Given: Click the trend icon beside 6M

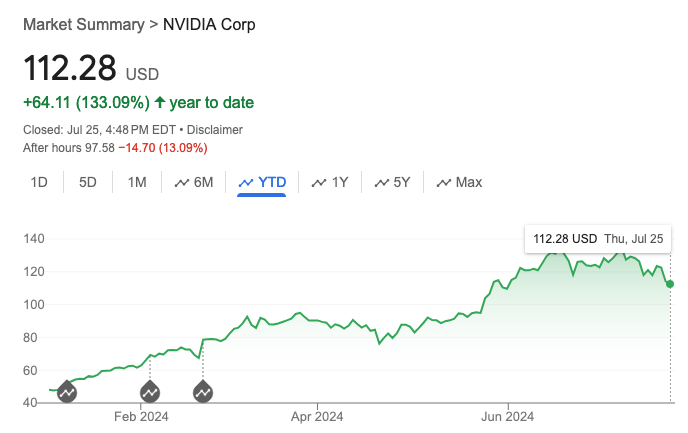Looking at the screenshot, I should click(182, 183).
